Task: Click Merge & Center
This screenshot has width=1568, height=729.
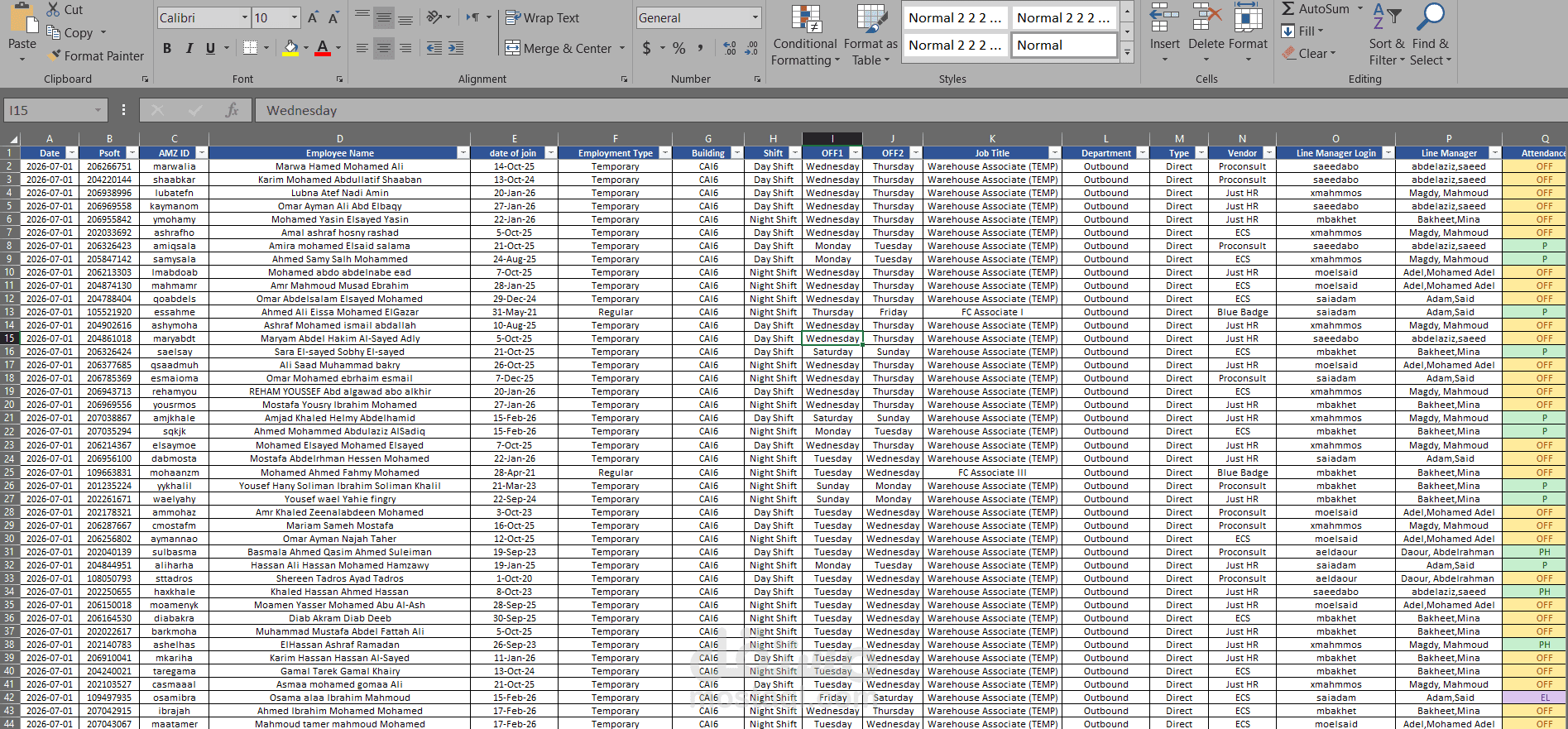Action: pos(559,48)
